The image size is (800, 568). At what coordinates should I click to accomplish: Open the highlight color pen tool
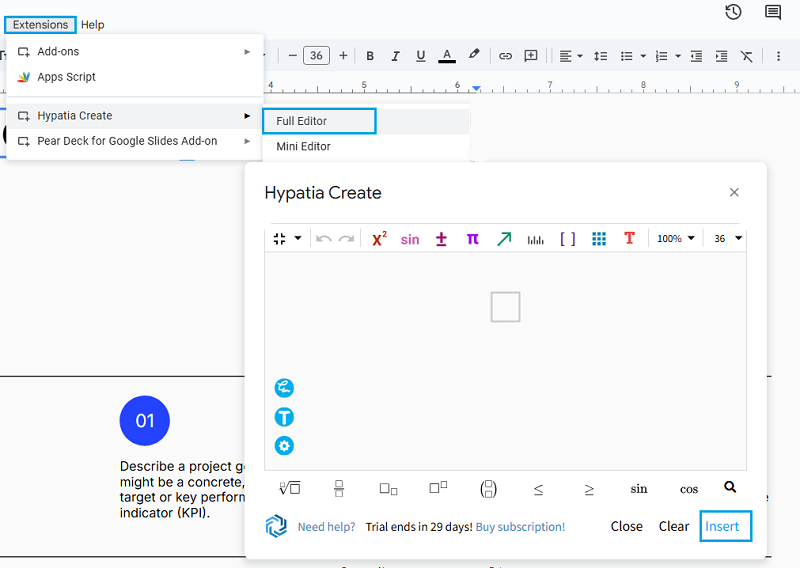click(x=474, y=55)
